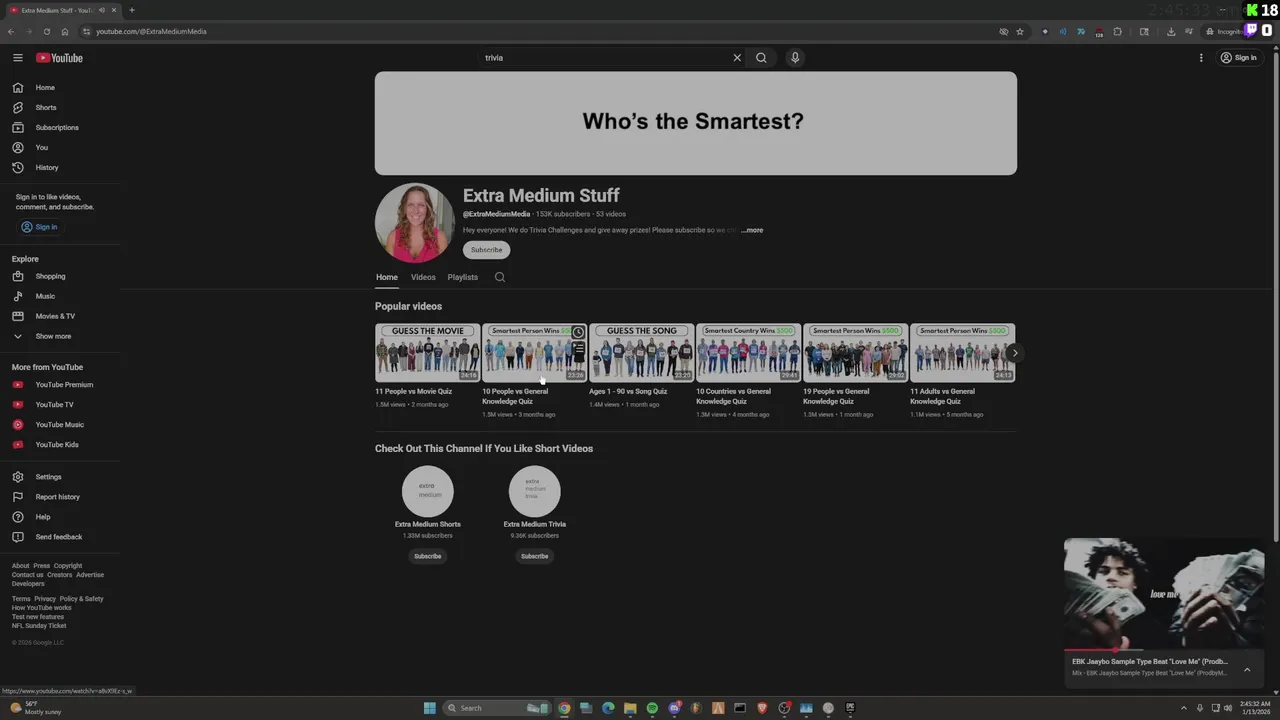This screenshot has width=1280, height=720.
Task: Click the browser address bar URL
Action: pos(151,31)
